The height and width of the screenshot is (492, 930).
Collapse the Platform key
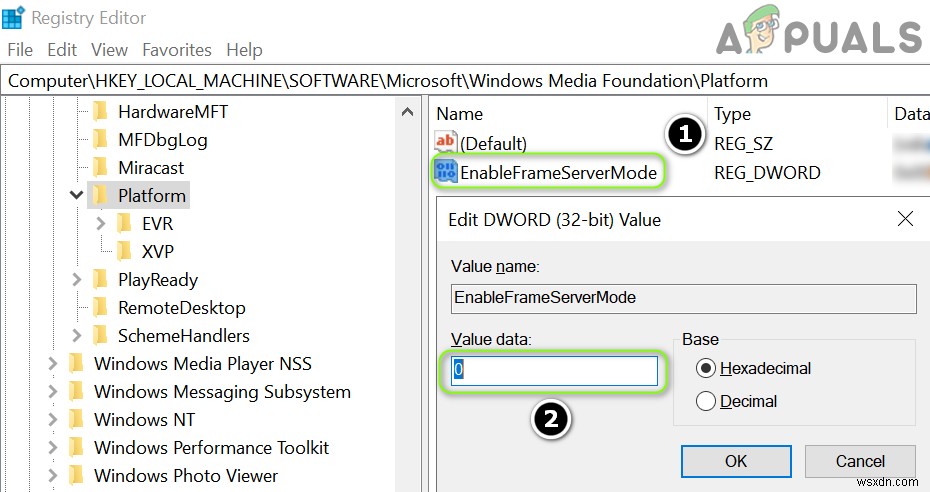pyautogui.click(x=76, y=195)
